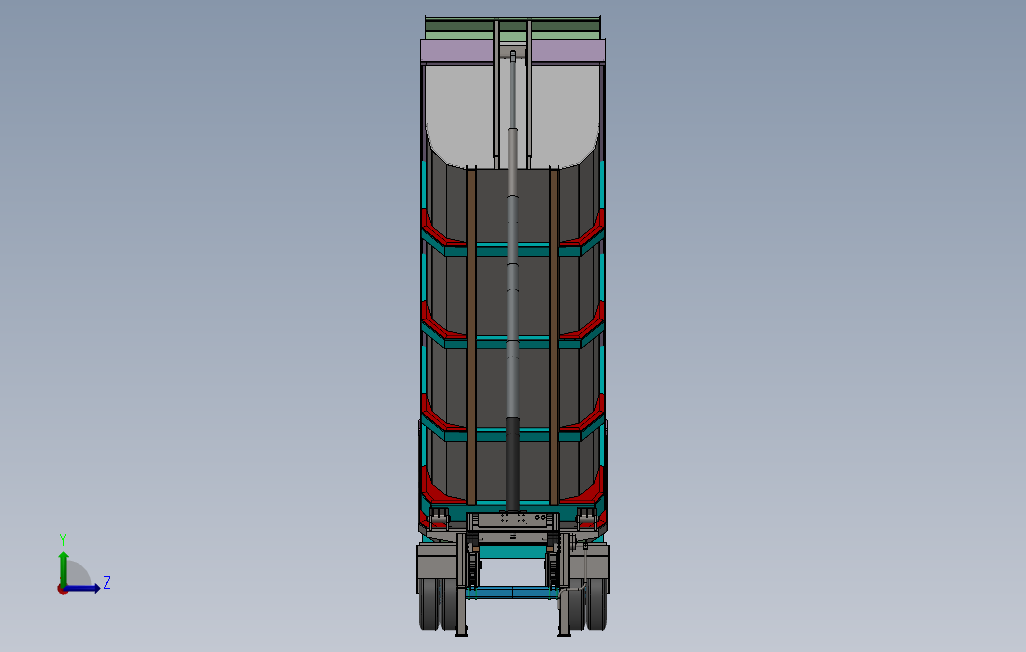The image size is (1026, 652).
Task: Click the left outer trailer wheel
Action: click(x=429, y=604)
